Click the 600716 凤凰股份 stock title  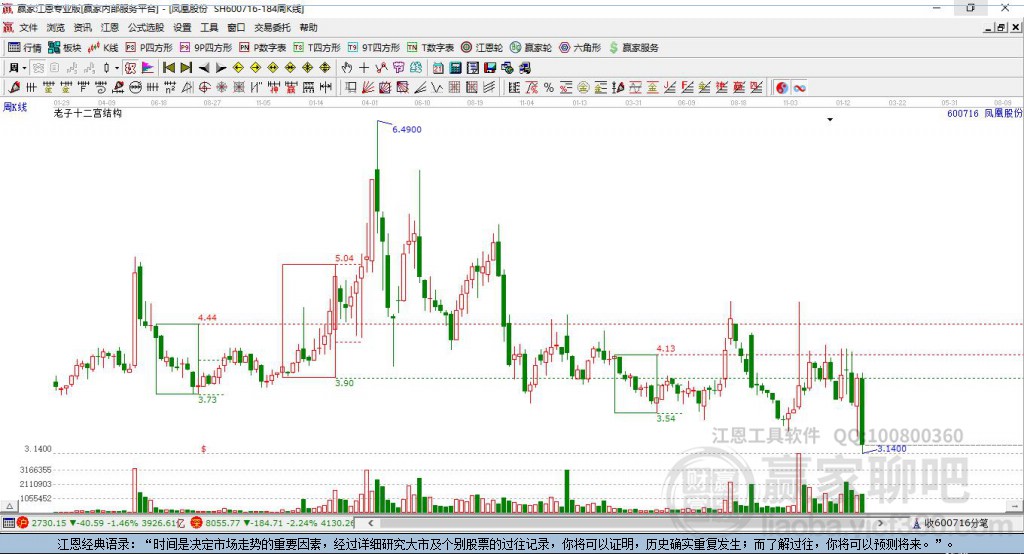pos(985,113)
